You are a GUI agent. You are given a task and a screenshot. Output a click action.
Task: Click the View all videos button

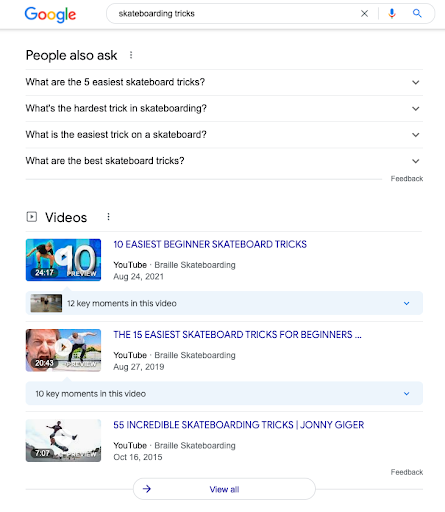[224, 489]
